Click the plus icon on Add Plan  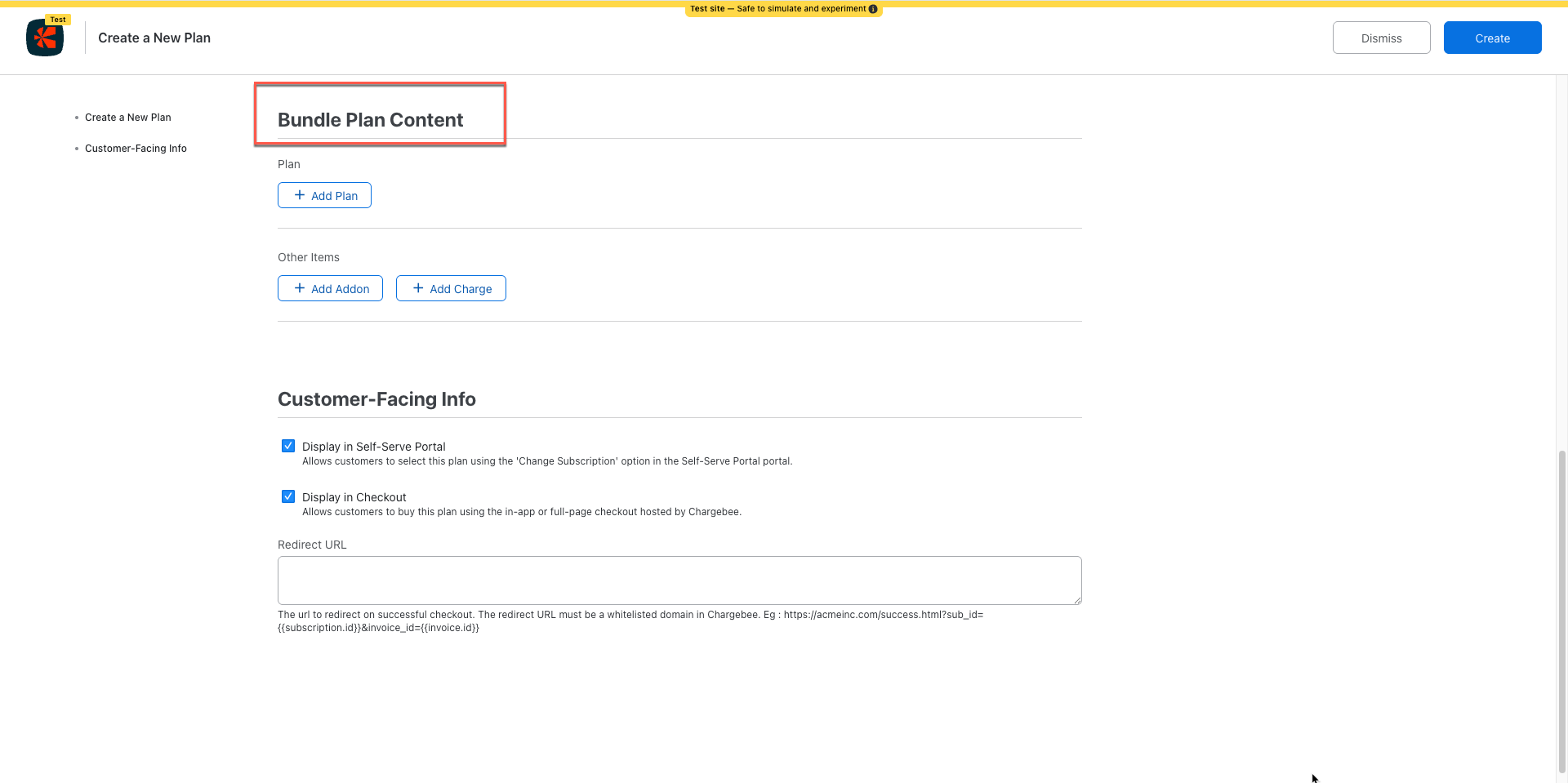click(x=300, y=195)
